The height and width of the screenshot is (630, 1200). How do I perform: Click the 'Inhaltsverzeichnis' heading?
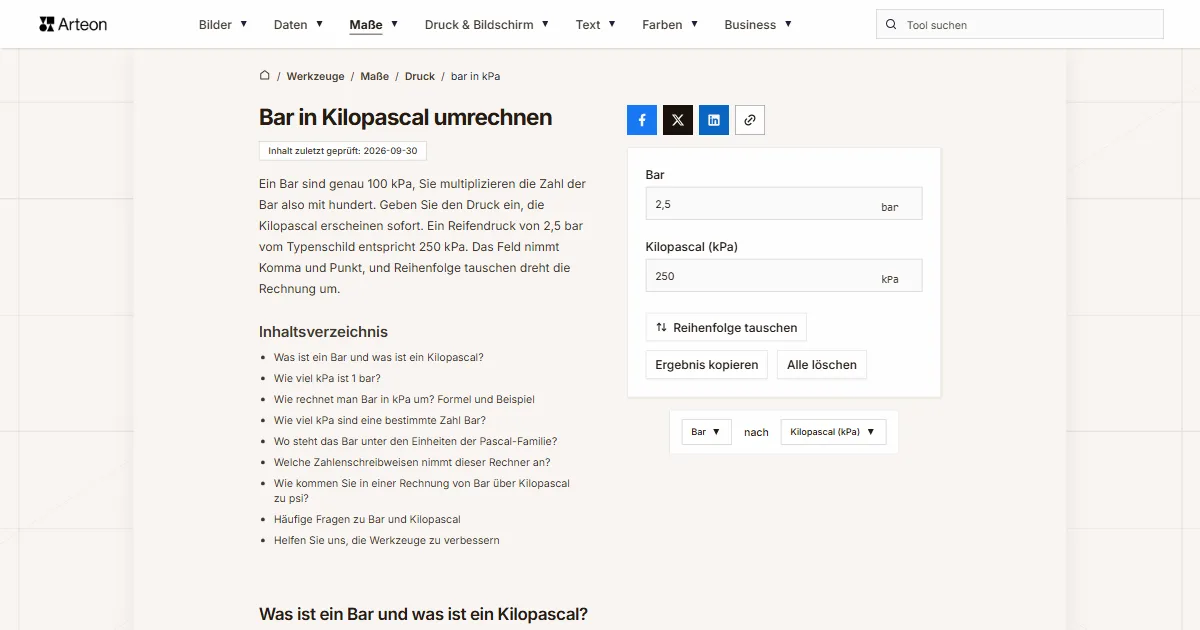(x=323, y=332)
